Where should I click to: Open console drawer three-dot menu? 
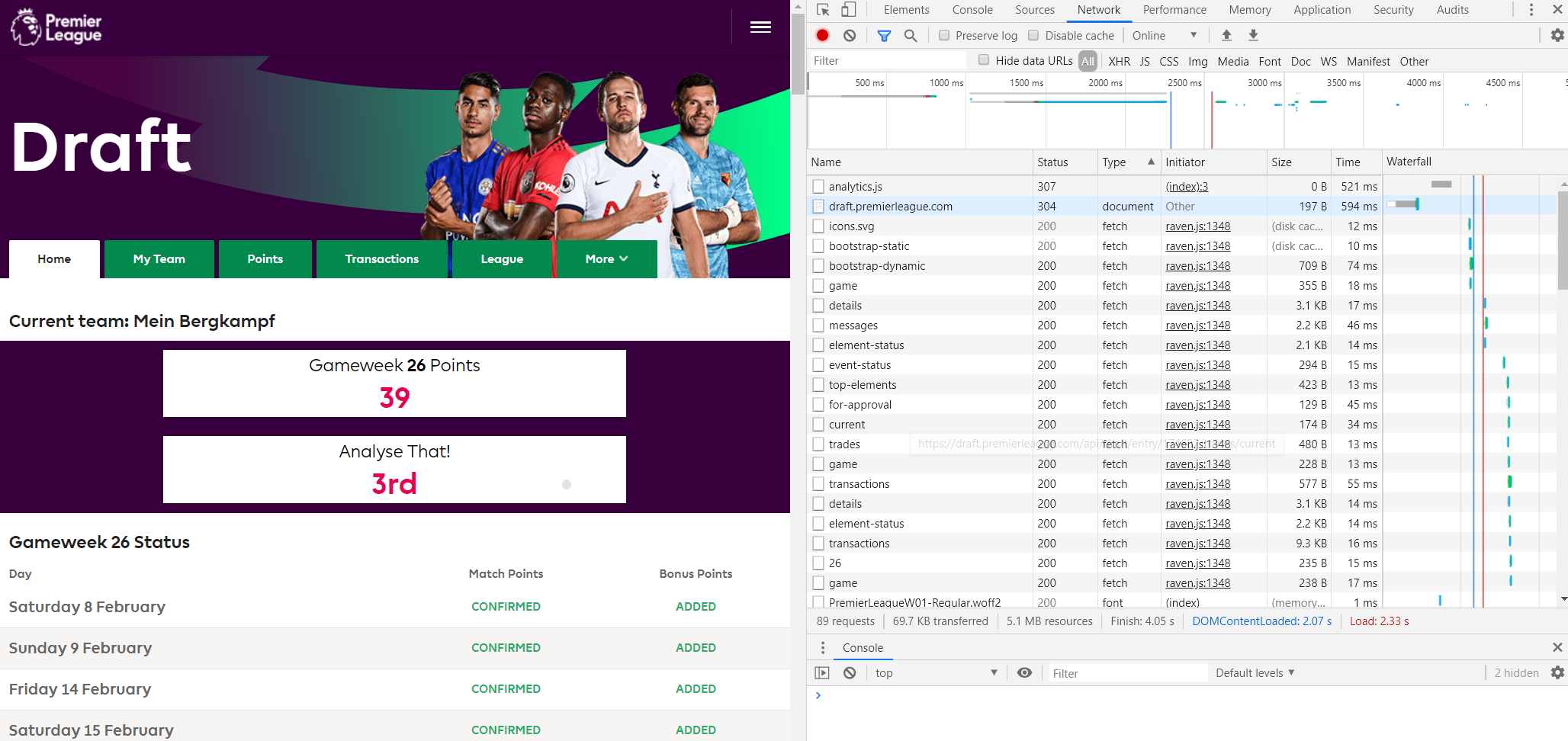tap(822, 647)
